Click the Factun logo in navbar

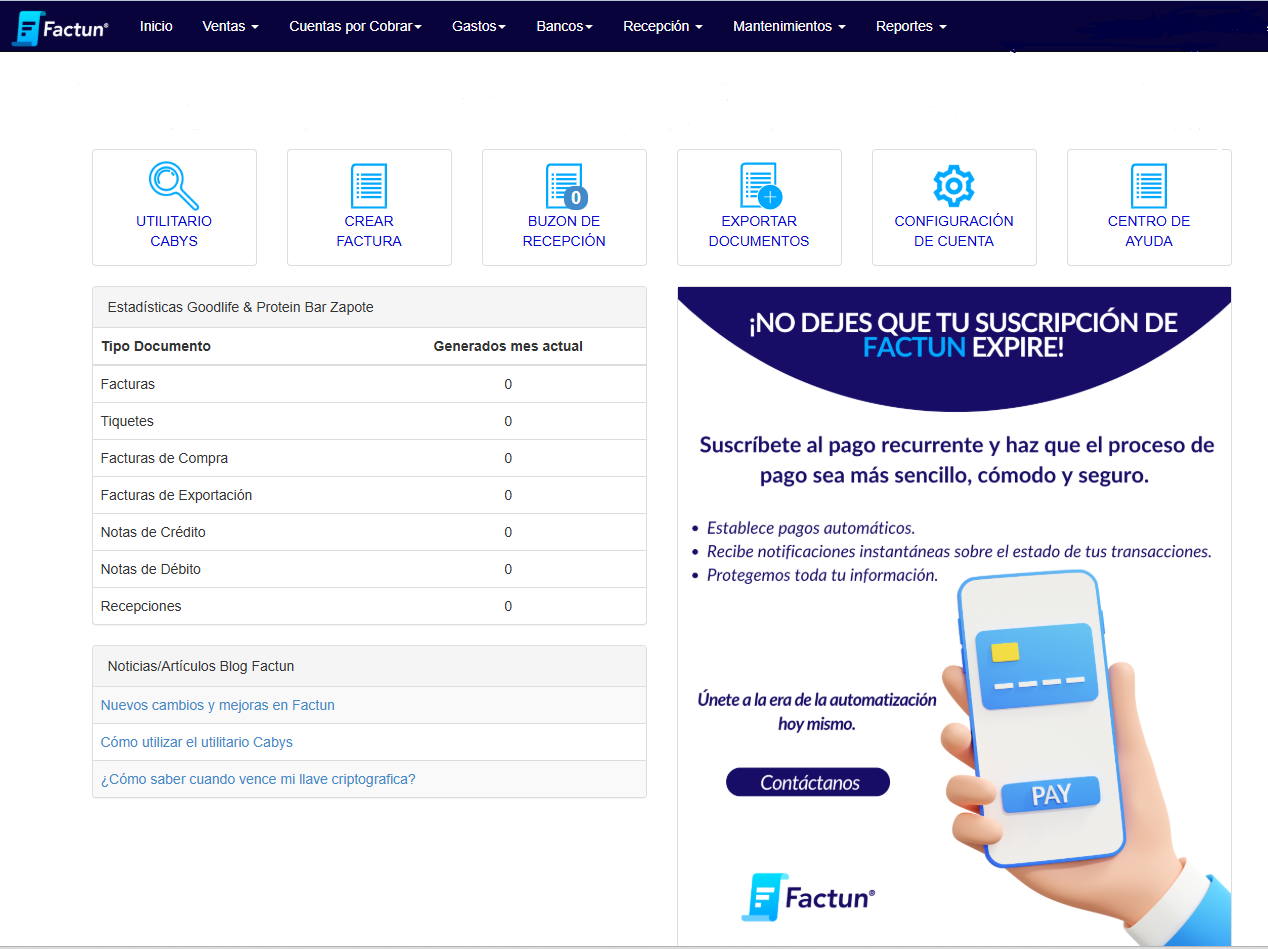pos(60,28)
